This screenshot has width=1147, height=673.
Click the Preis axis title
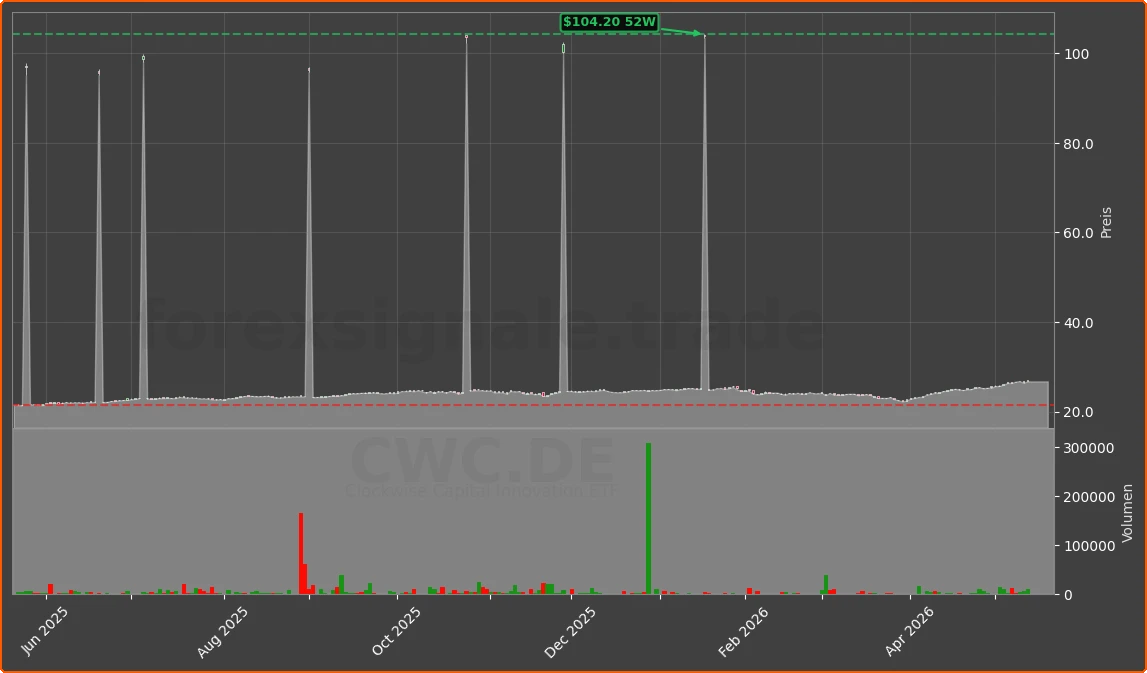click(x=1106, y=222)
